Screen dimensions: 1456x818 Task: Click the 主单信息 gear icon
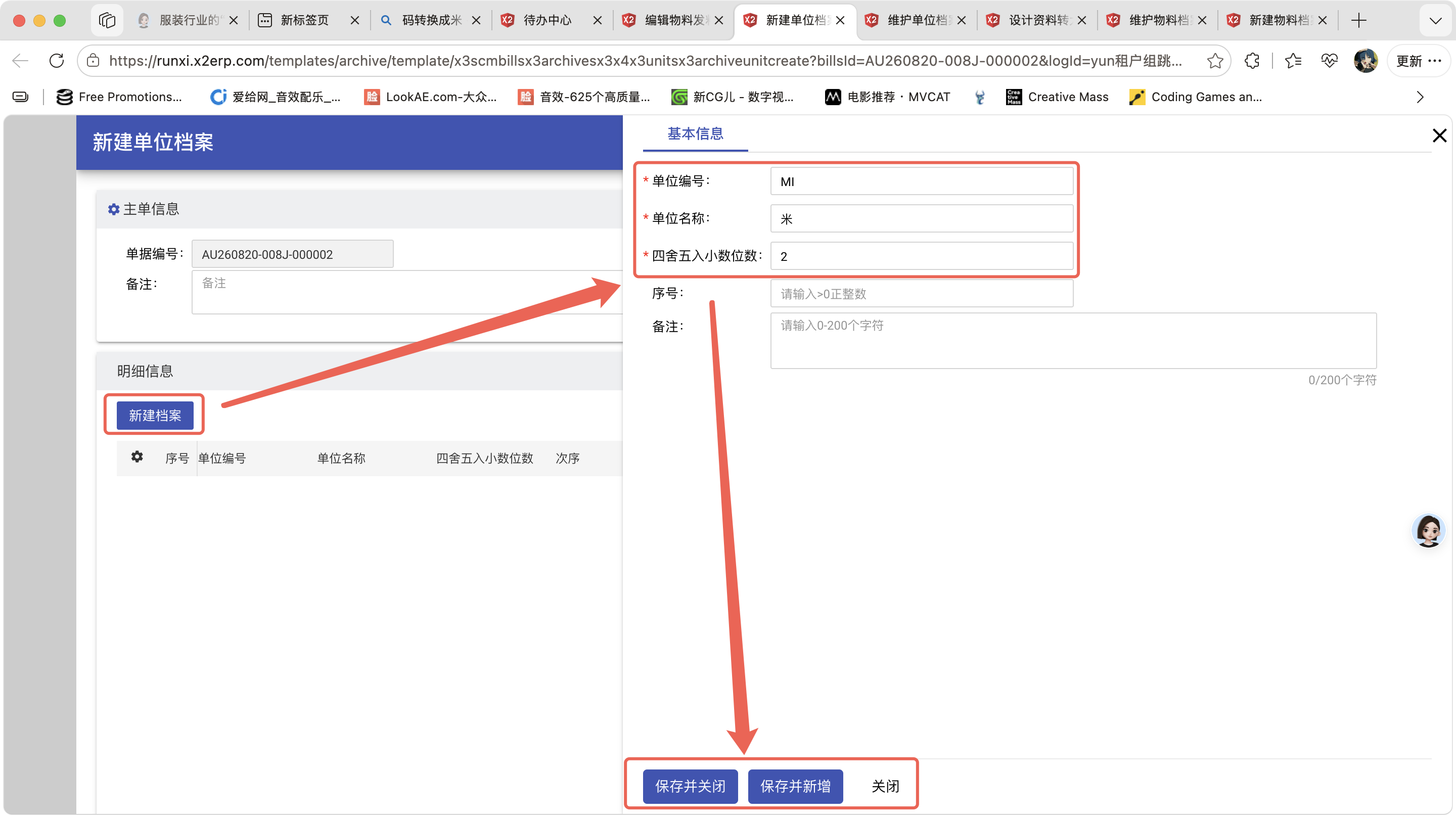pyautogui.click(x=114, y=209)
